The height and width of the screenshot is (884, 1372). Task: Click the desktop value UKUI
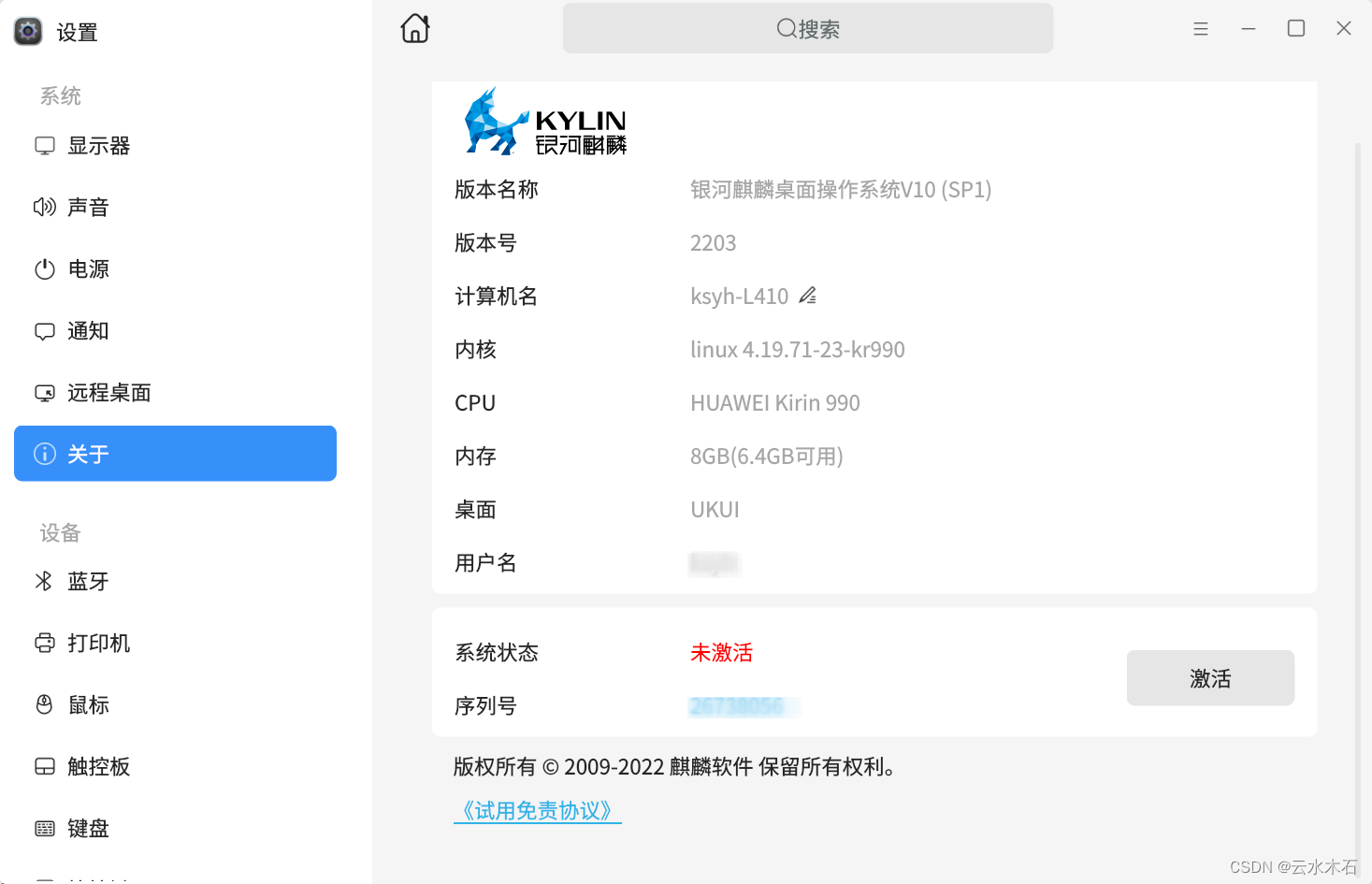click(x=715, y=510)
